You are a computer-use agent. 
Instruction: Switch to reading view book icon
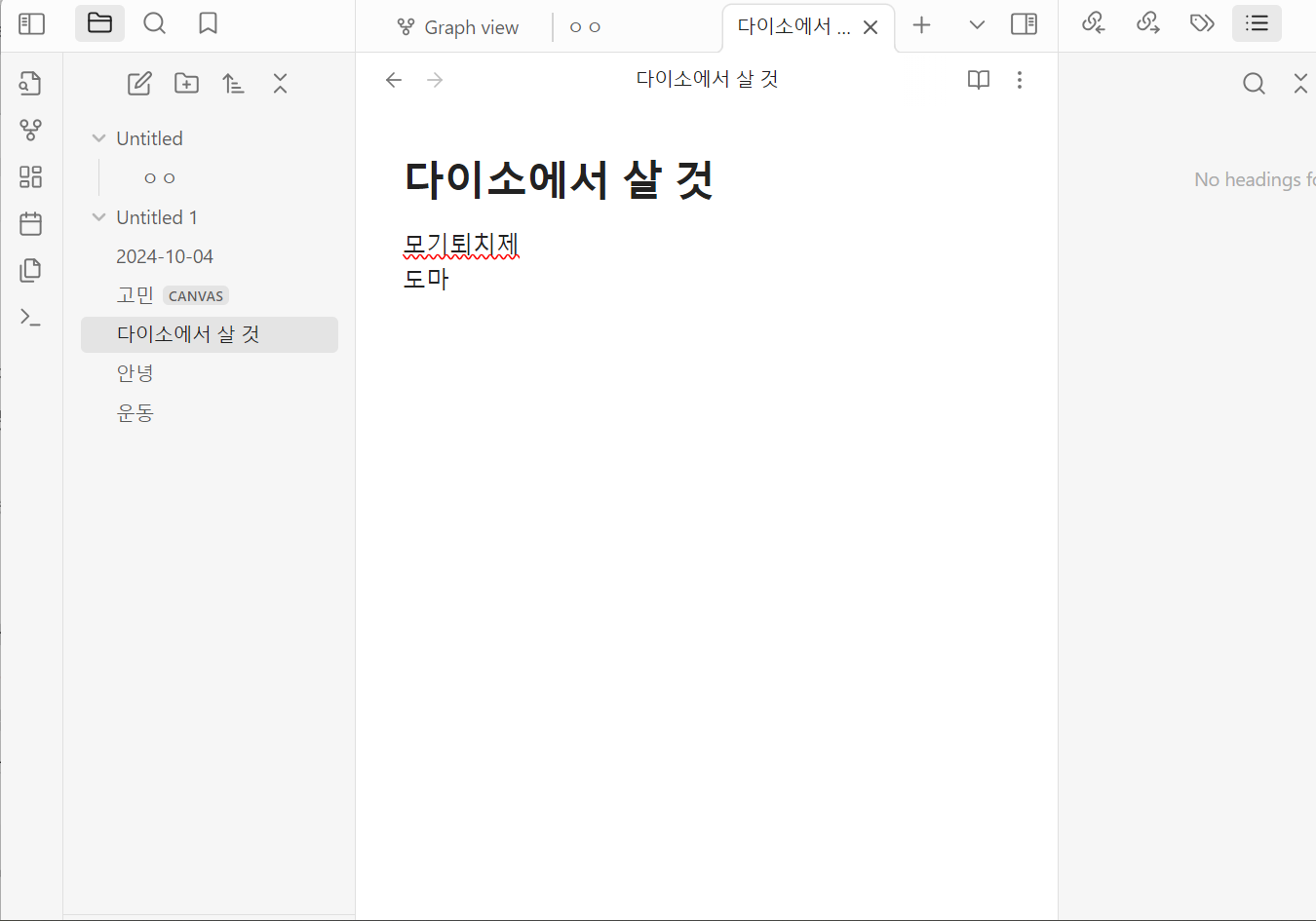979,80
